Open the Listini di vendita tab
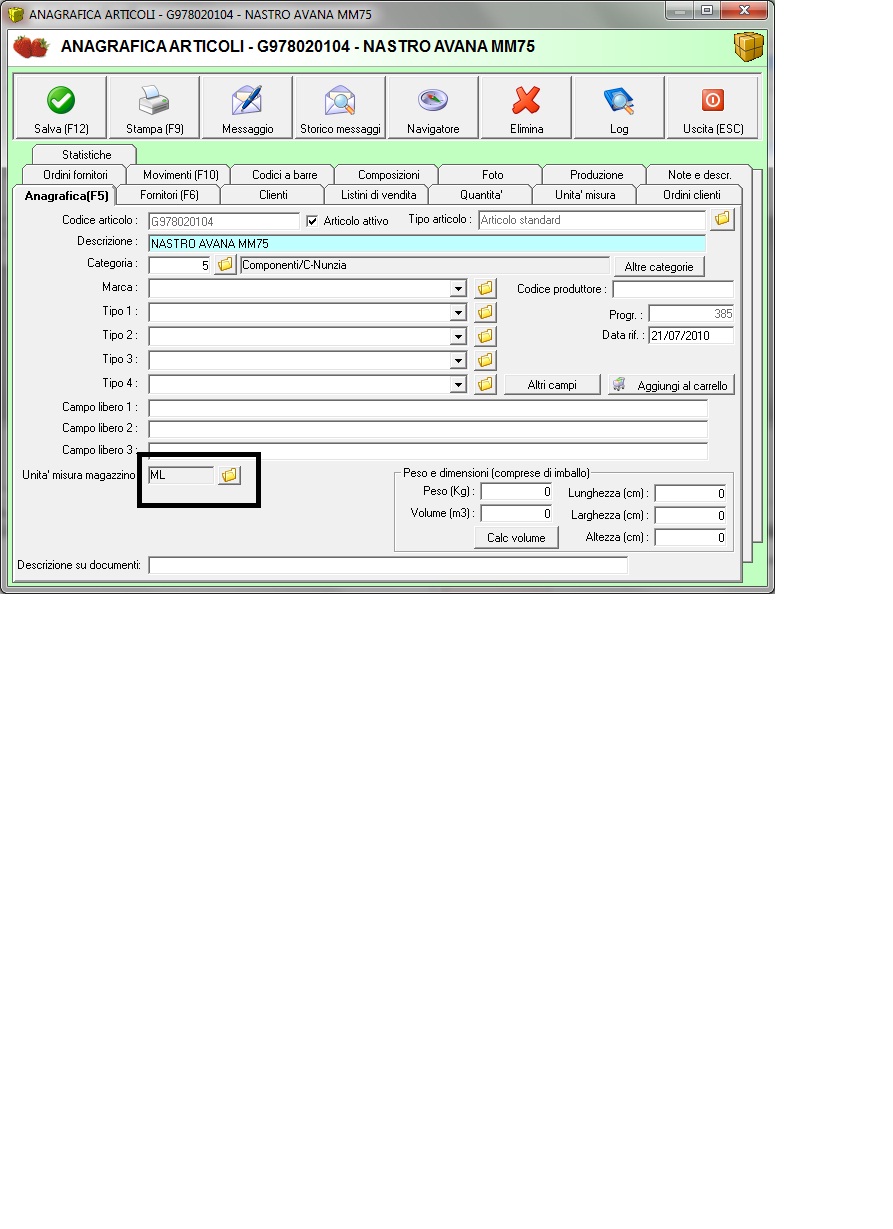 378,195
